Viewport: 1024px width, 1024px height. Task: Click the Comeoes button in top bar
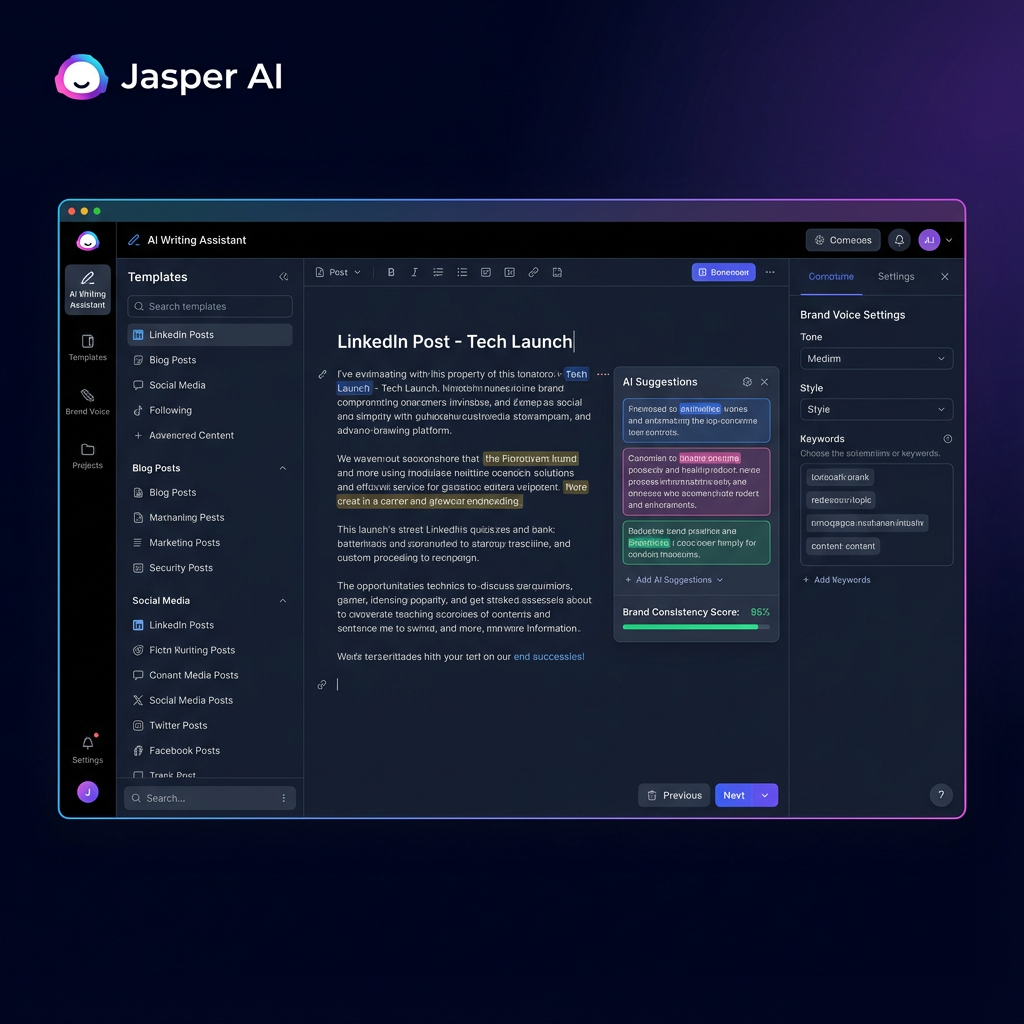842,240
